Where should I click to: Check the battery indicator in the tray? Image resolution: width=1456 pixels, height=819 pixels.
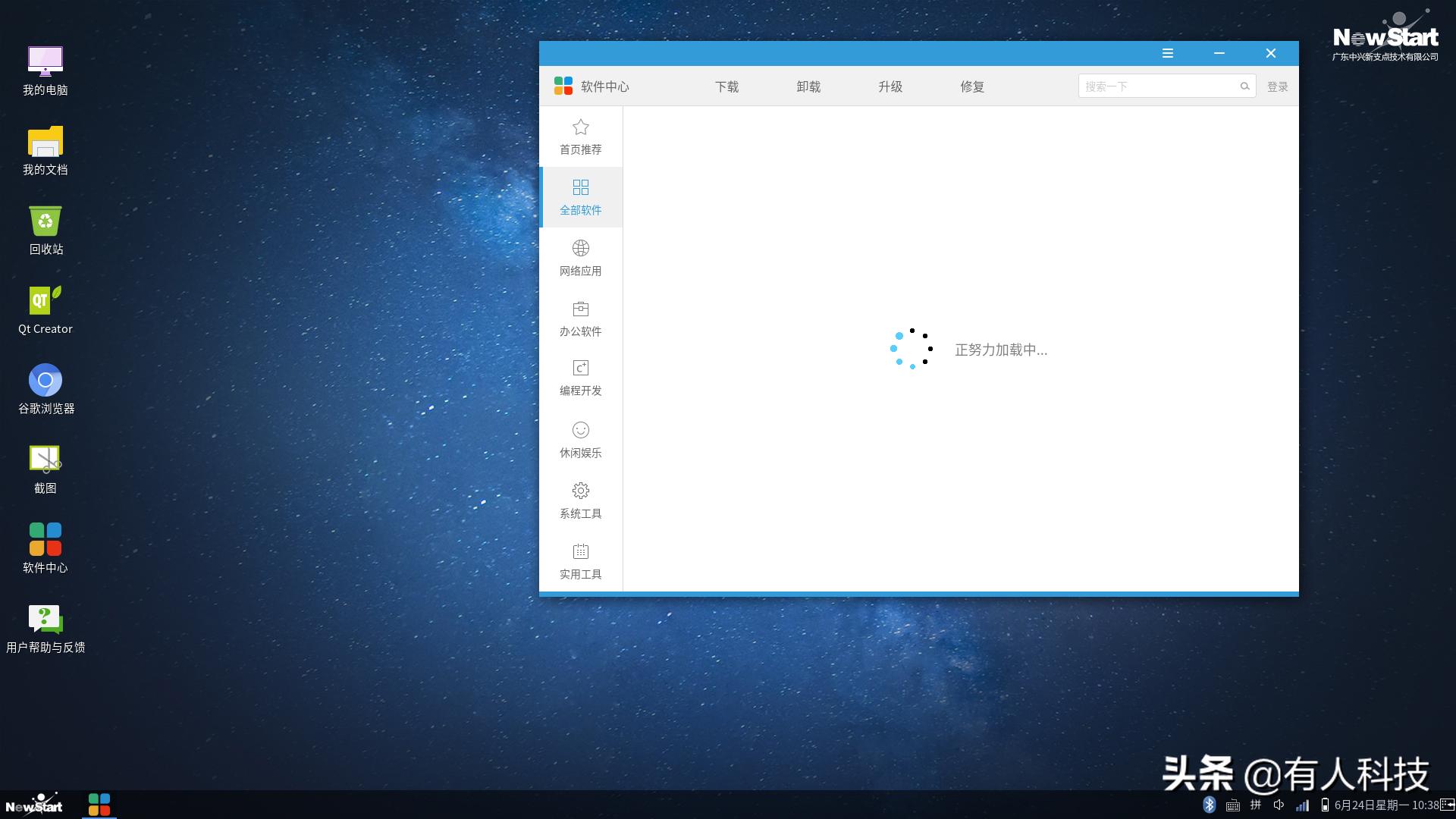[x=1325, y=805]
